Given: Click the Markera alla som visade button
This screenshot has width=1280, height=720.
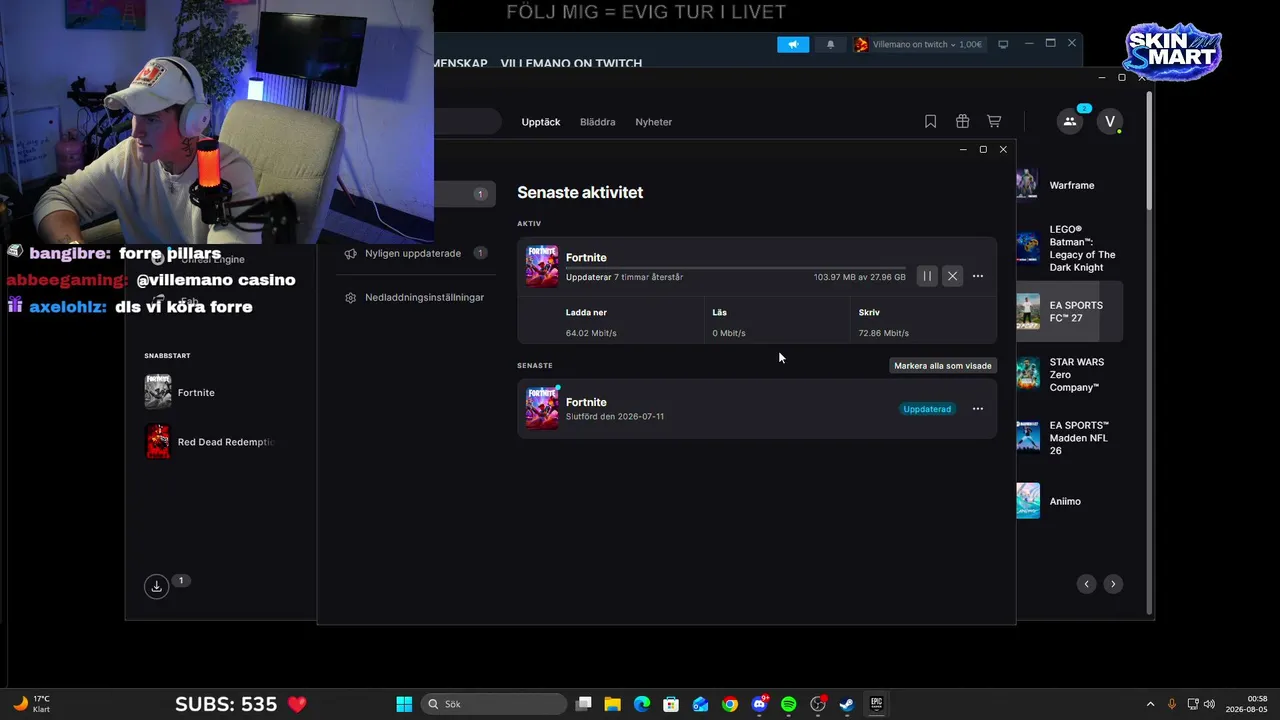Looking at the screenshot, I should coord(943,365).
